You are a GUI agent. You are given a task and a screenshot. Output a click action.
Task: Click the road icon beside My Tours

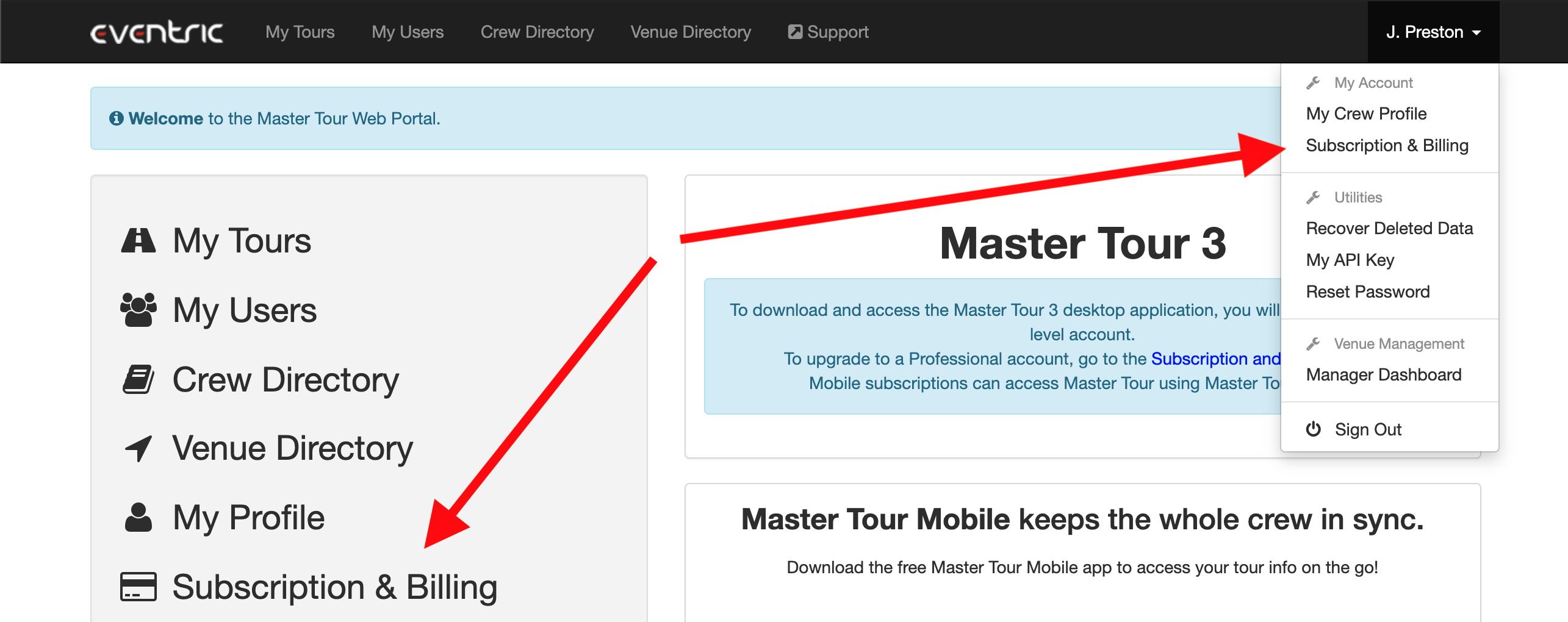[x=138, y=240]
